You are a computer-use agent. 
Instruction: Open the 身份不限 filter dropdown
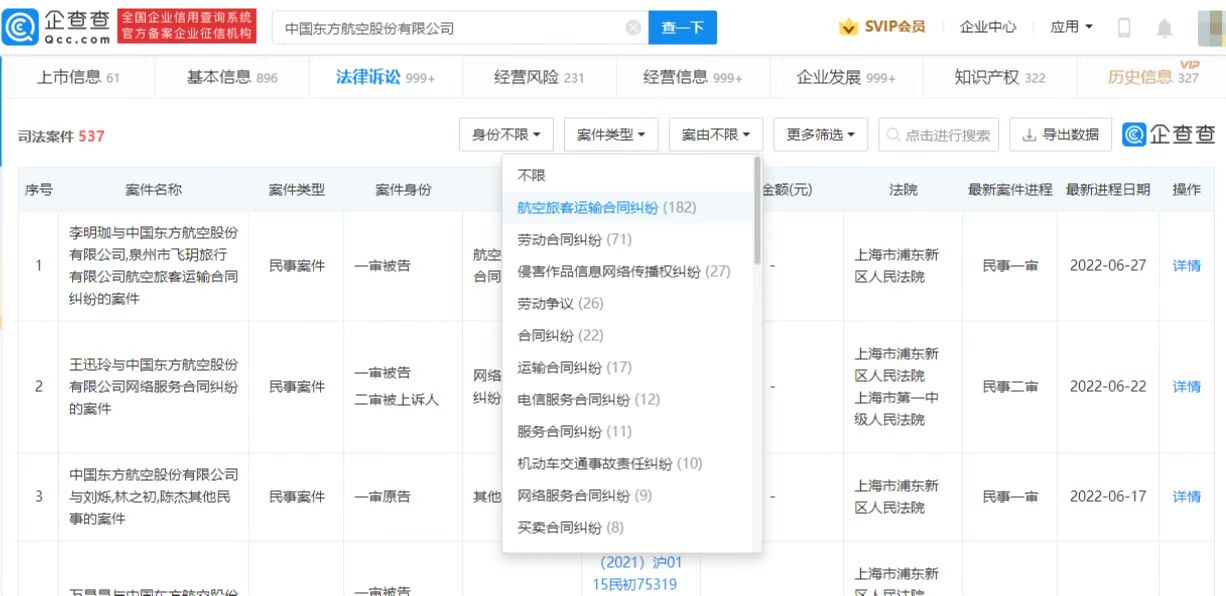click(x=506, y=135)
